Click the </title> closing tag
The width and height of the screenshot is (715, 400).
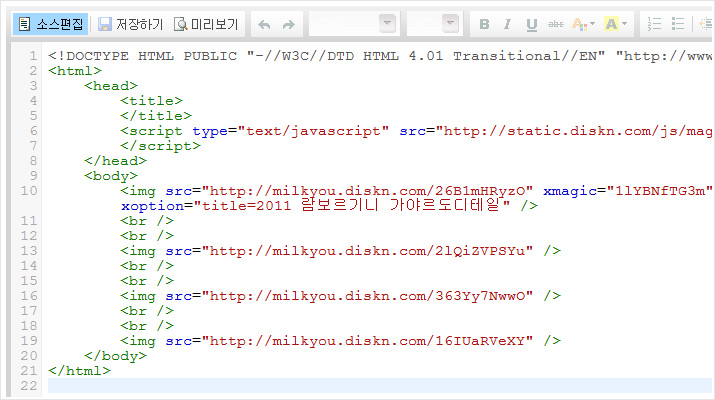pos(156,116)
